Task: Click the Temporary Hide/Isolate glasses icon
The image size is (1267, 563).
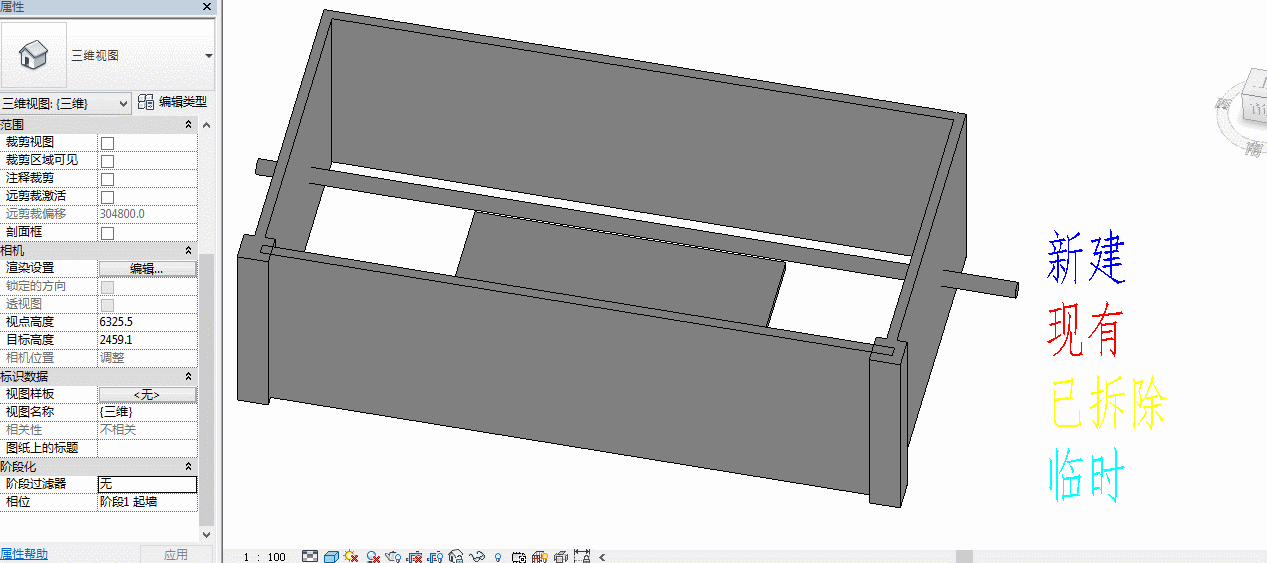Action: (x=477, y=556)
